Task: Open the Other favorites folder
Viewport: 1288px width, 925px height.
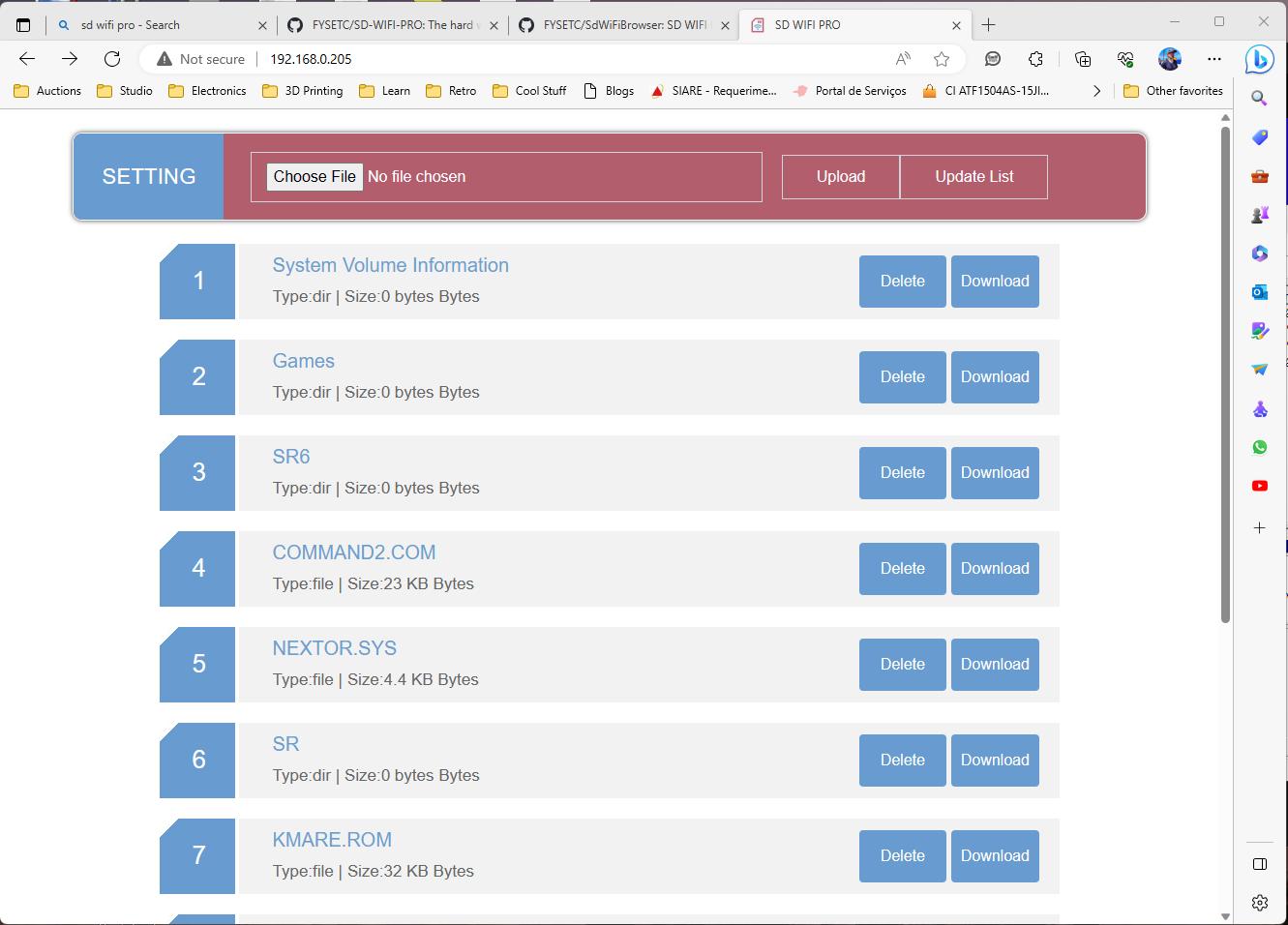Action: point(1173,91)
